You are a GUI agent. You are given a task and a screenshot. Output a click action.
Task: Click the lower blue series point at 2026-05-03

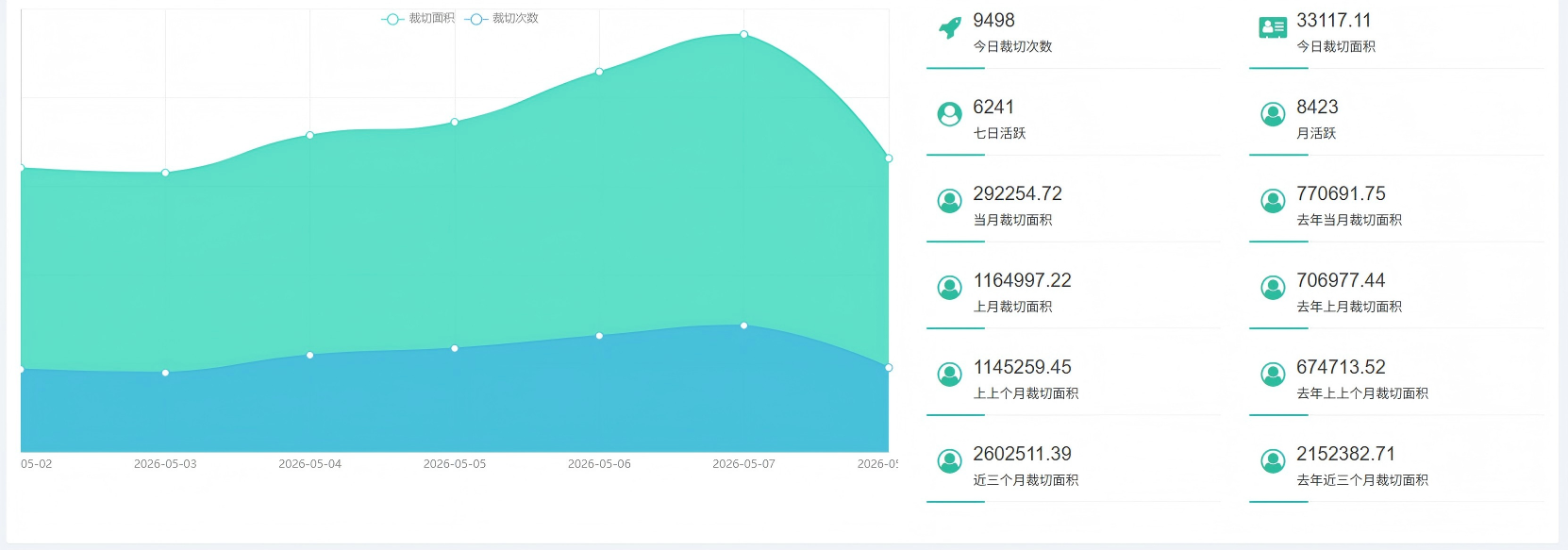pyautogui.click(x=165, y=373)
